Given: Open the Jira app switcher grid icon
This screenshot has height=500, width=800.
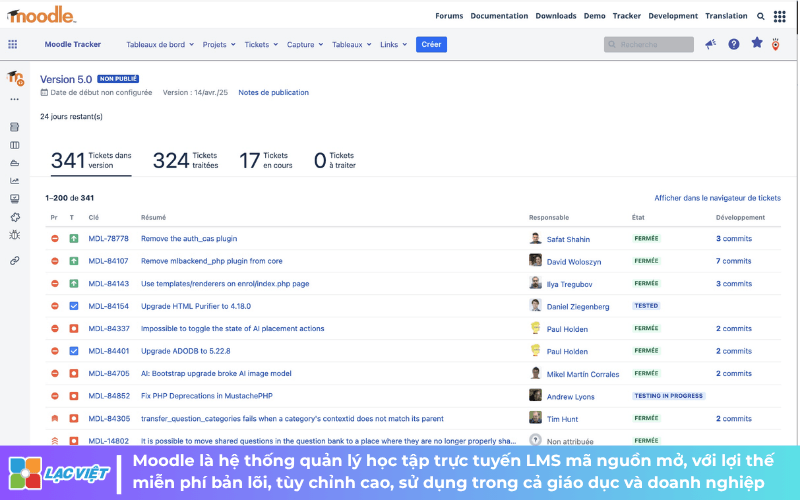Looking at the screenshot, I should [x=13, y=44].
